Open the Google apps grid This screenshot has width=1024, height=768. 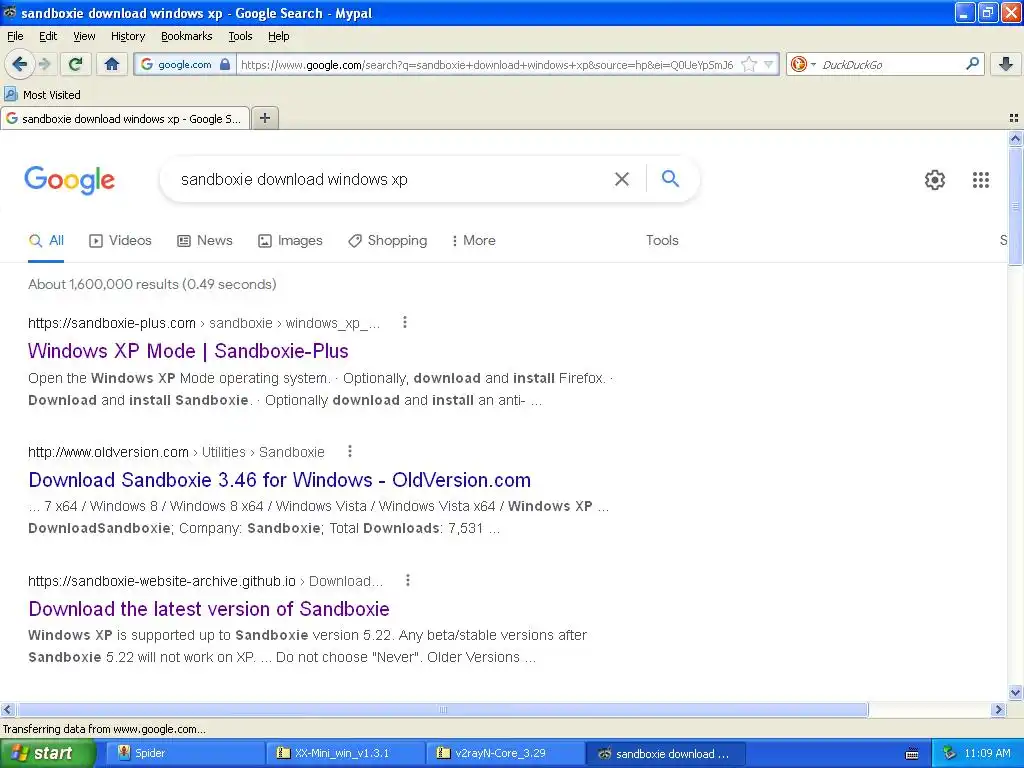tap(980, 180)
